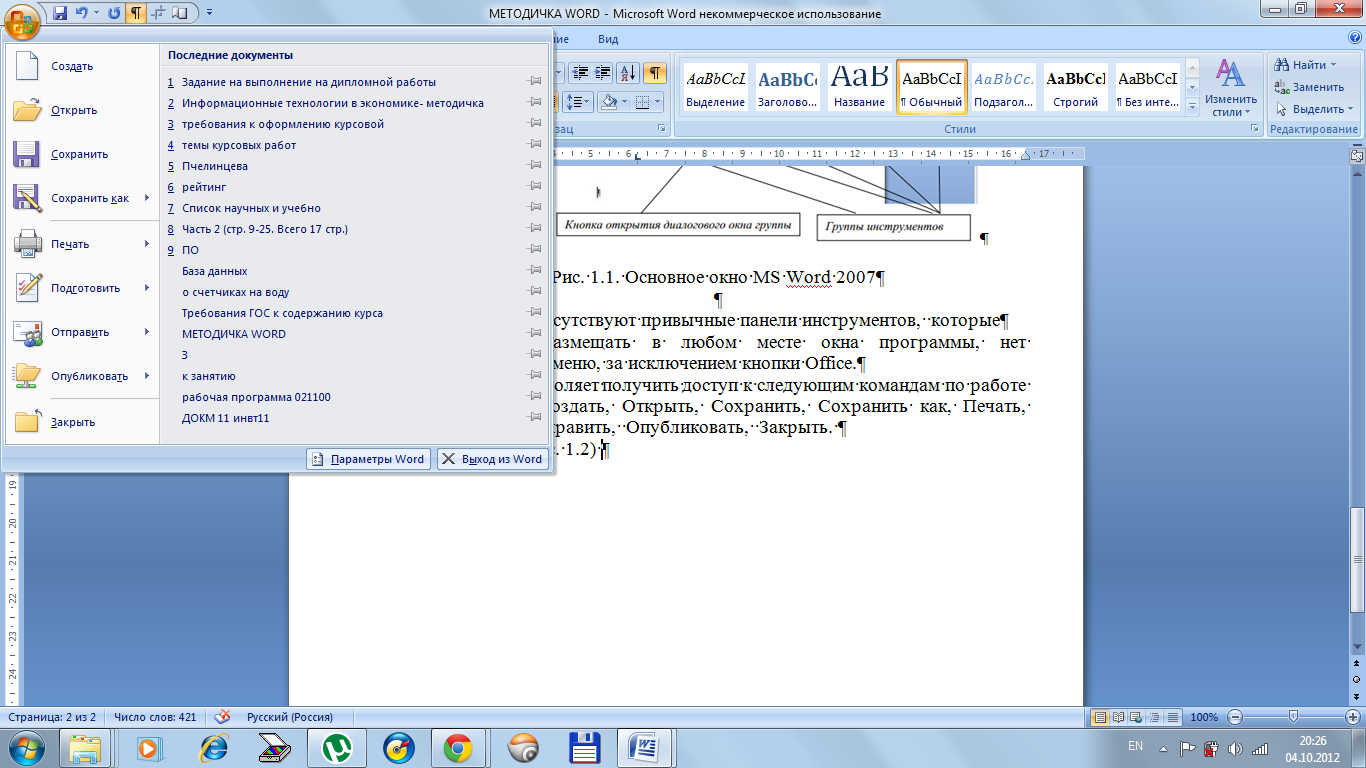Pin the 'требования к оформлению курсовой' document
This screenshot has width=1366, height=768.
(536, 124)
